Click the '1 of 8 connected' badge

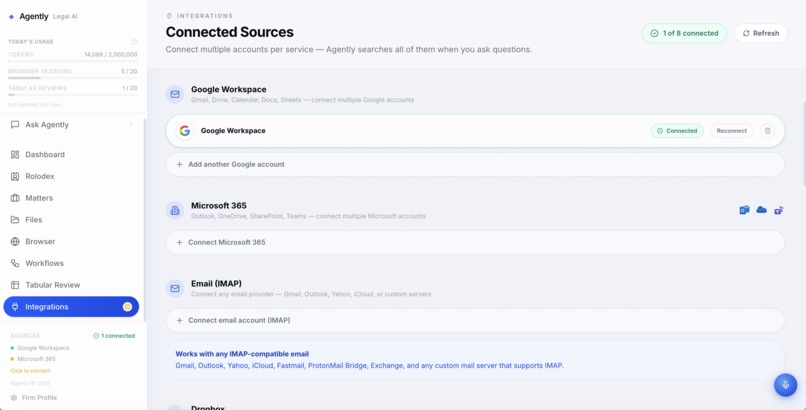tap(684, 33)
